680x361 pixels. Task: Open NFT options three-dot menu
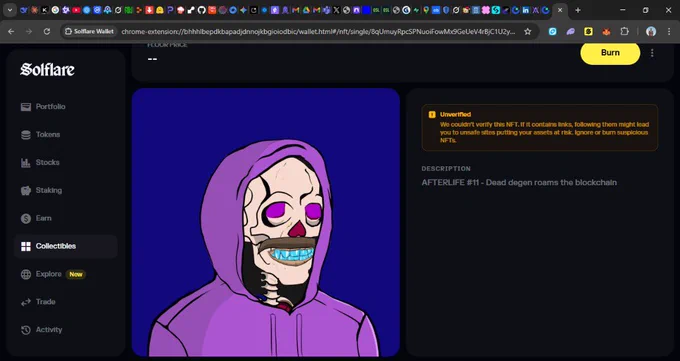click(652, 53)
